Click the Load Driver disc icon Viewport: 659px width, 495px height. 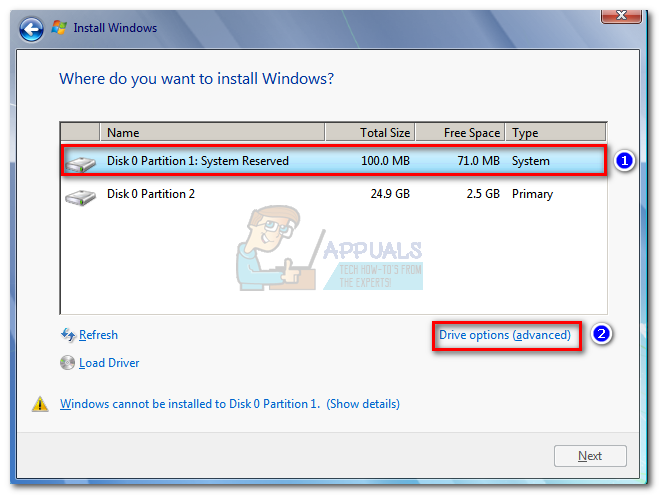[x=67, y=363]
